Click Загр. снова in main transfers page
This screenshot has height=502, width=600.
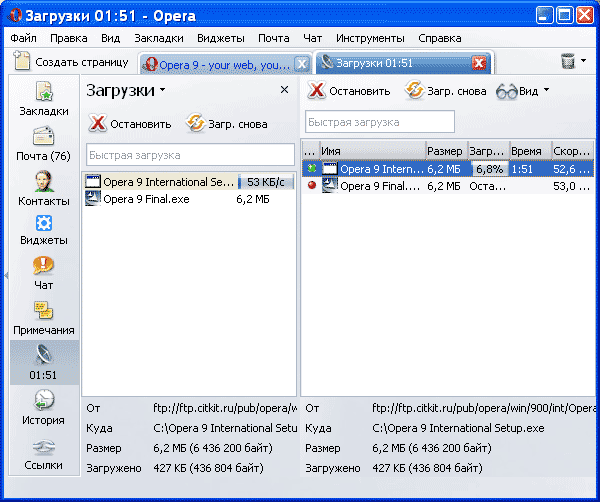pos(446,91)
